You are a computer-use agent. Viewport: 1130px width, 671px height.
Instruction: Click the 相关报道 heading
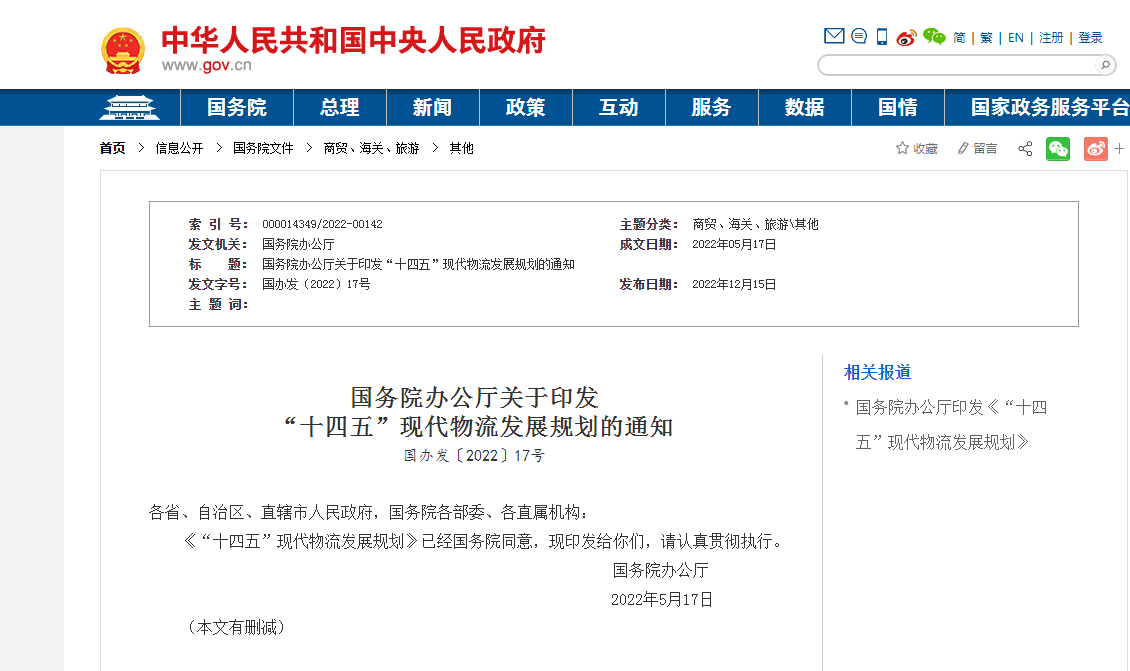(877, 373)
